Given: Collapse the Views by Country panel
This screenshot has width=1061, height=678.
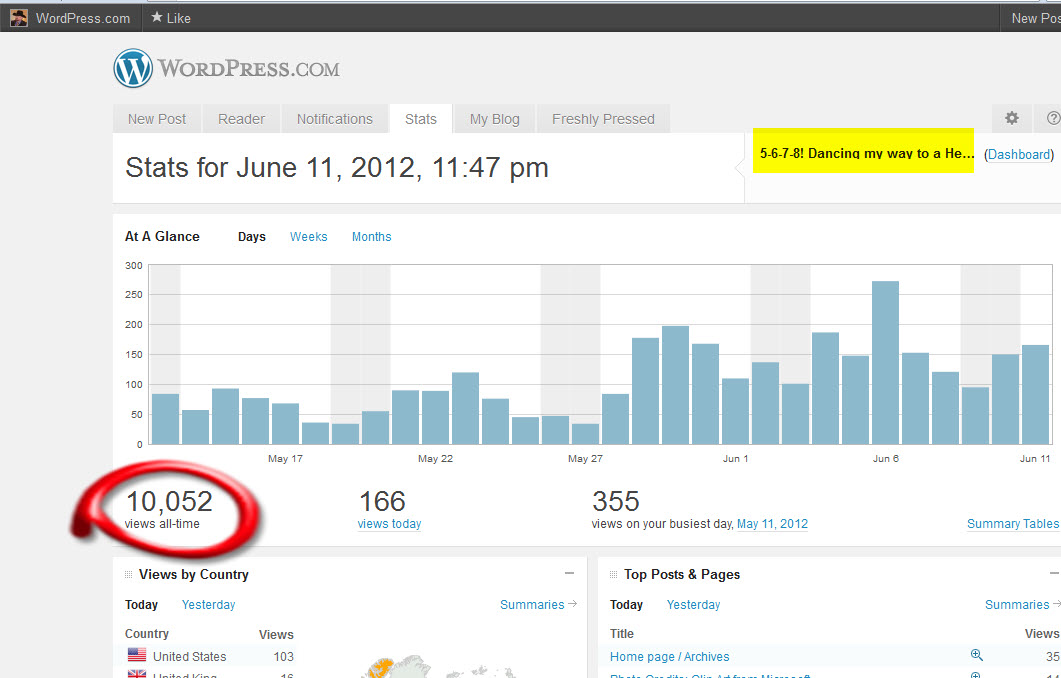Looking at the screenshot, I should [x=569, y=574].
